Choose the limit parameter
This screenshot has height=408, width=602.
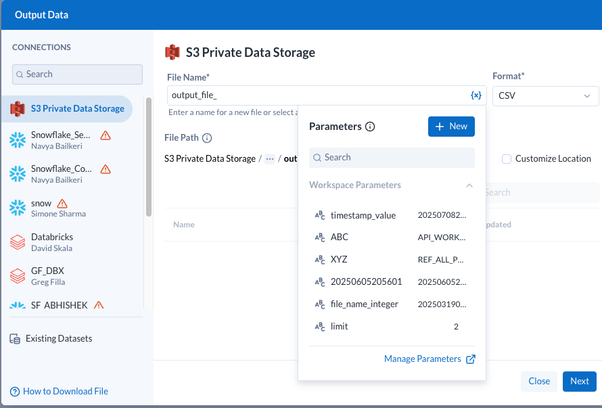pos(392,327)
